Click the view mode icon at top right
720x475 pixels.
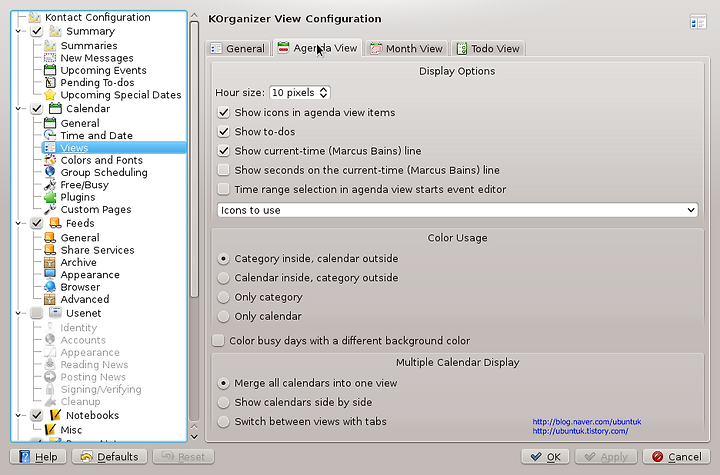(698, 22)
